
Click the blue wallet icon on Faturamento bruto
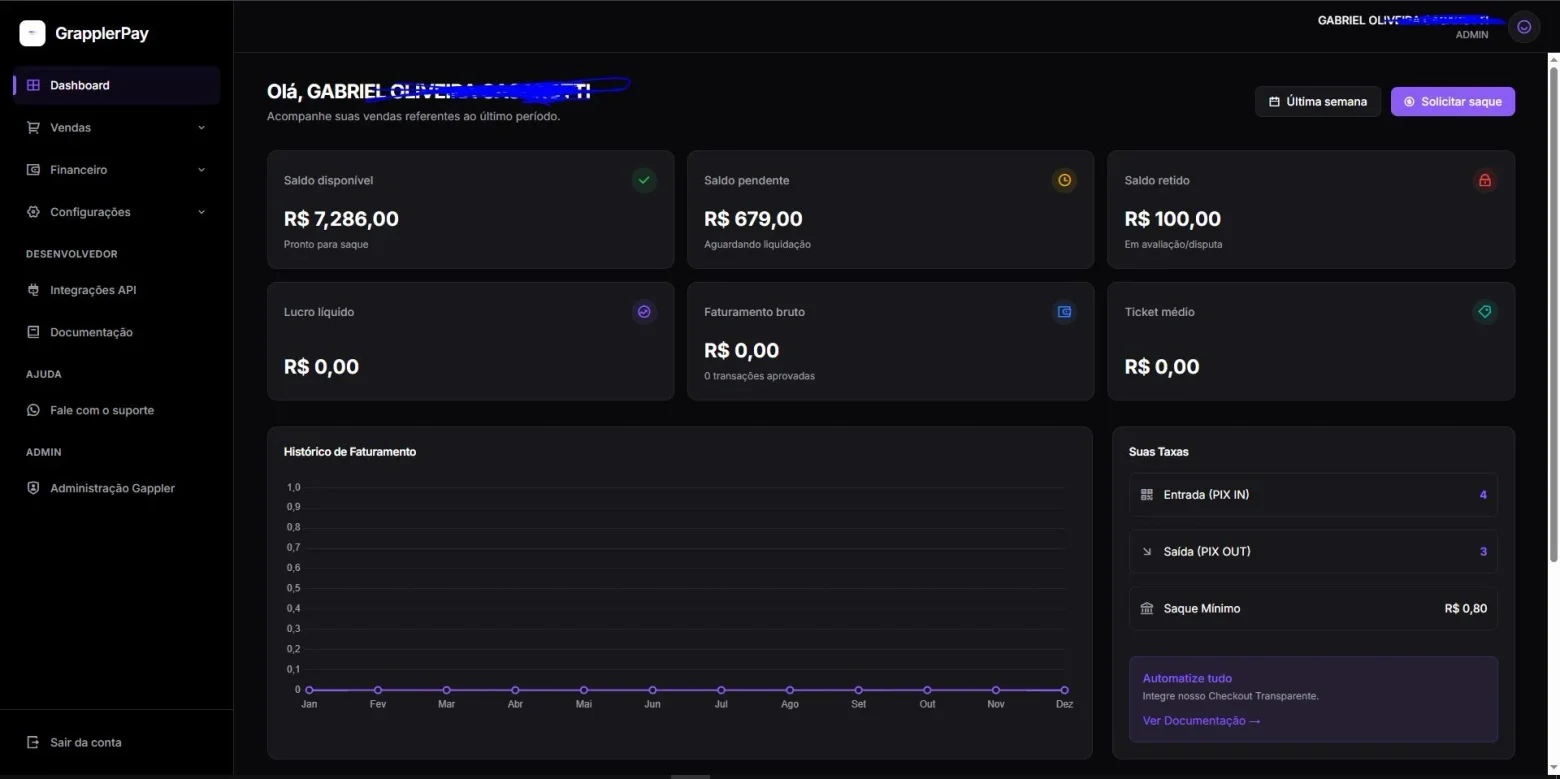click(1065, 312)
